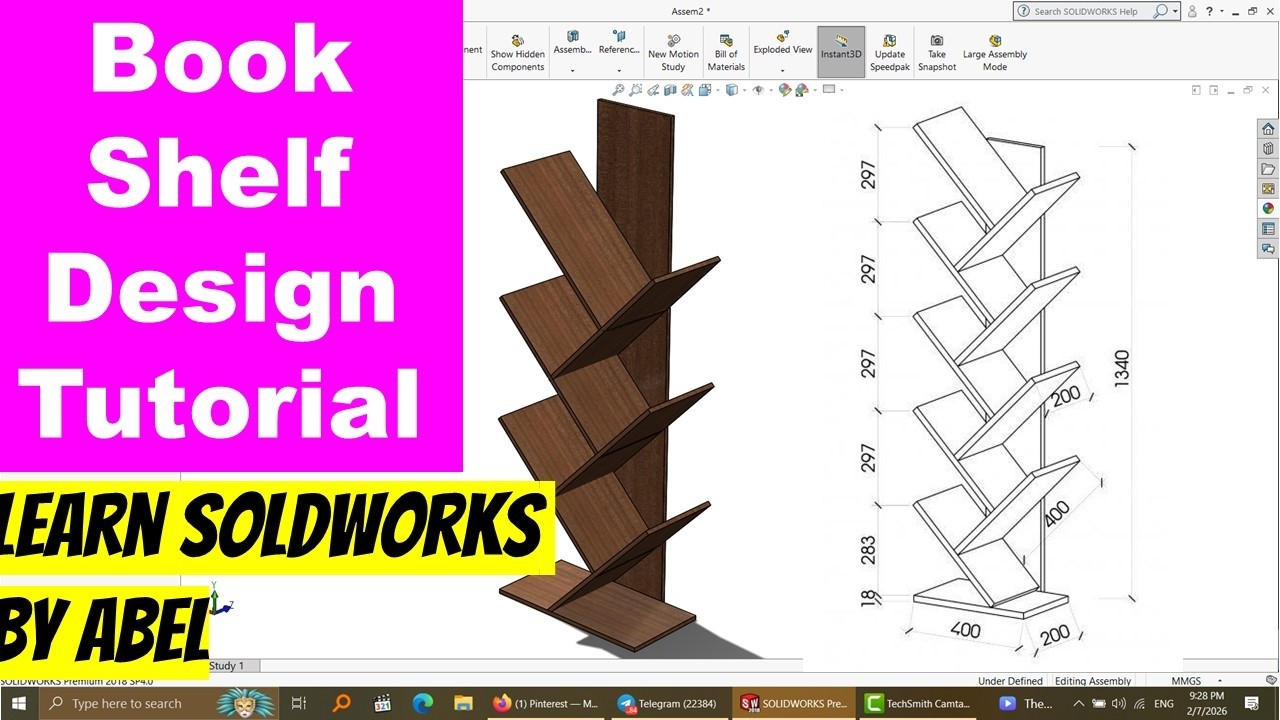Screen dimensions: 1280x720
Task: Click the expand right panel arrow icon
Action: click(x=1212, y=90)
